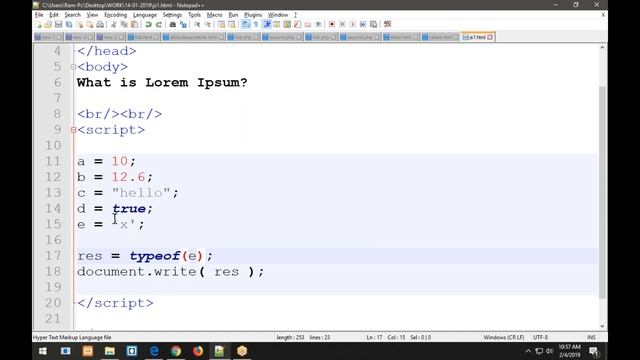Click the Cut scissors toolbar icon
The image size is (640, 360).
[114, 24]
